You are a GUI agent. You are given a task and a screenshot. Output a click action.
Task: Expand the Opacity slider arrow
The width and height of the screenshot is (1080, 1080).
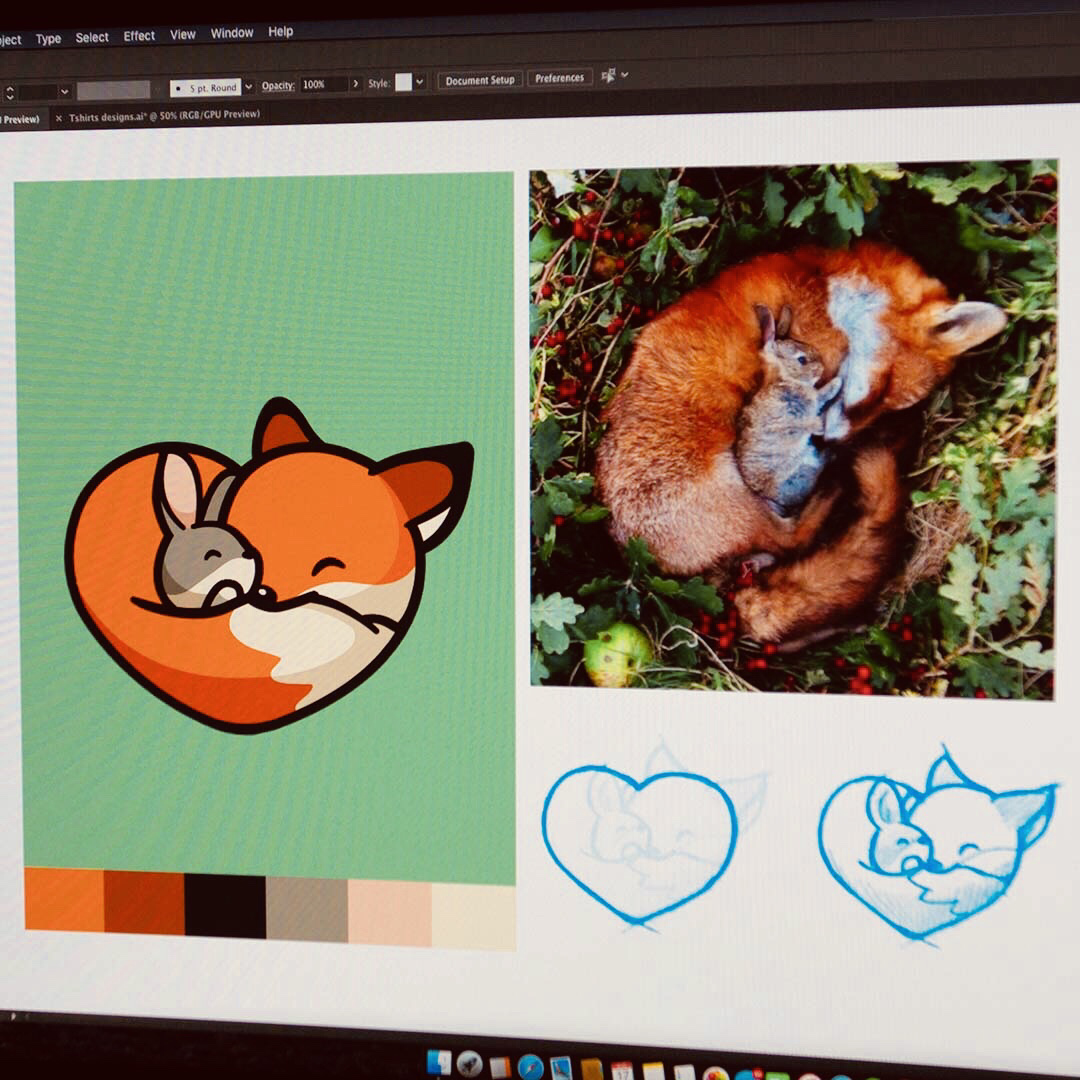click(x=355, y=84)
